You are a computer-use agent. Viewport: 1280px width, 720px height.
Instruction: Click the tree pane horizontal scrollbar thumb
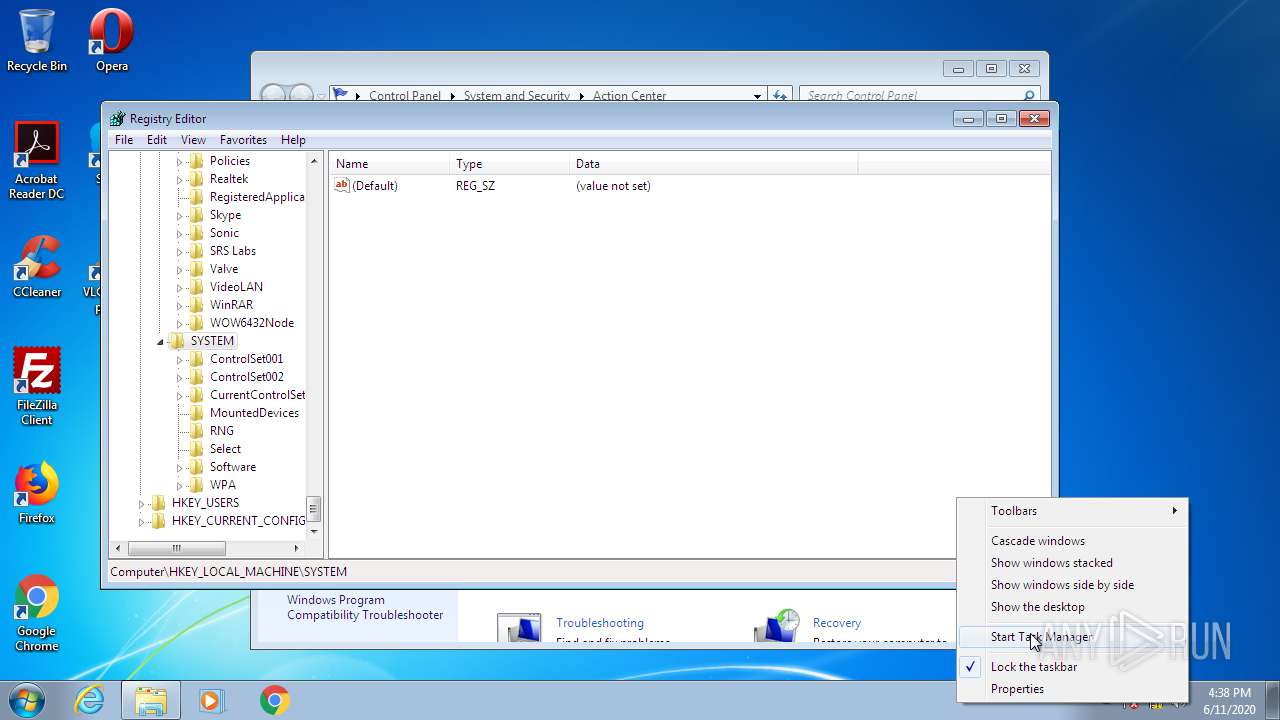pyautogui.click(x=177, y=548)
